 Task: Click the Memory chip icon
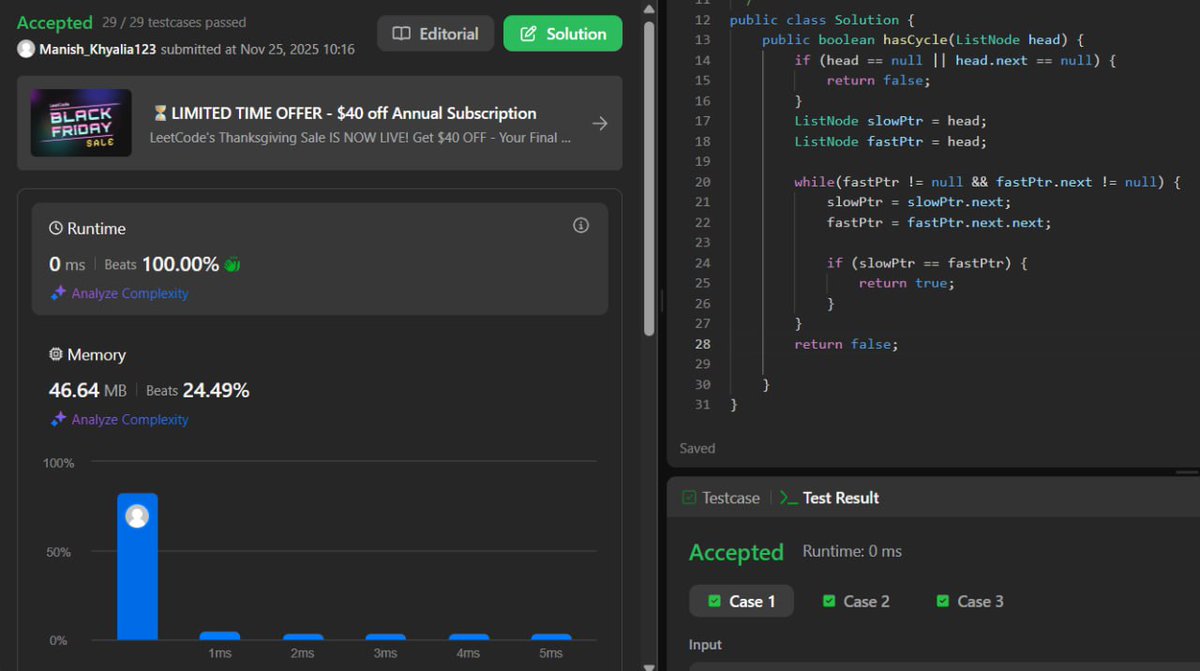(57, 354)
